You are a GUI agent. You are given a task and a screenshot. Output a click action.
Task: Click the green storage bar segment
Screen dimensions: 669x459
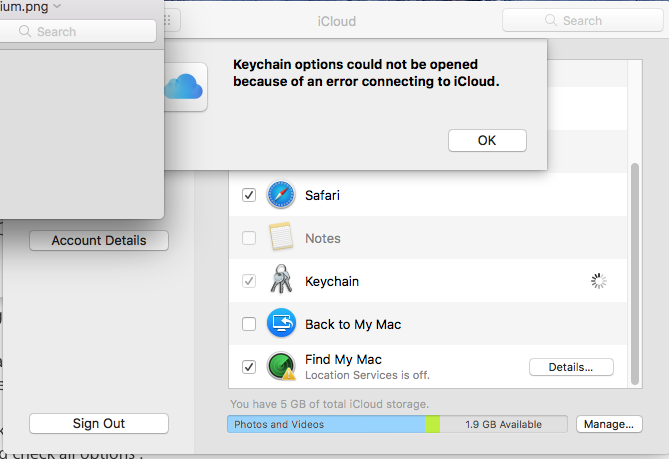tap(432, 424)
